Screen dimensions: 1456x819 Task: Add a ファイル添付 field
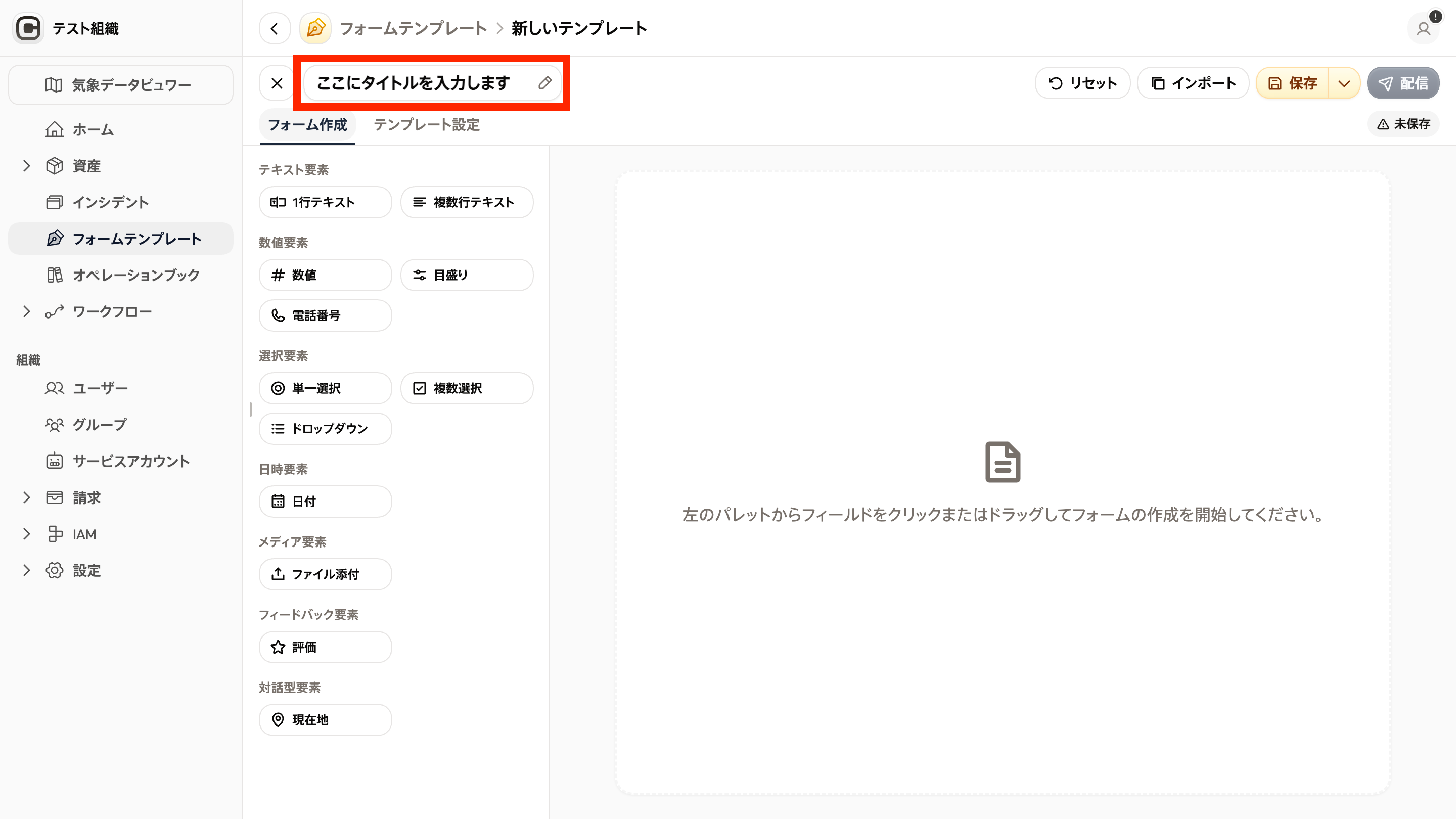pyautogui.click(x=325, y=574)
